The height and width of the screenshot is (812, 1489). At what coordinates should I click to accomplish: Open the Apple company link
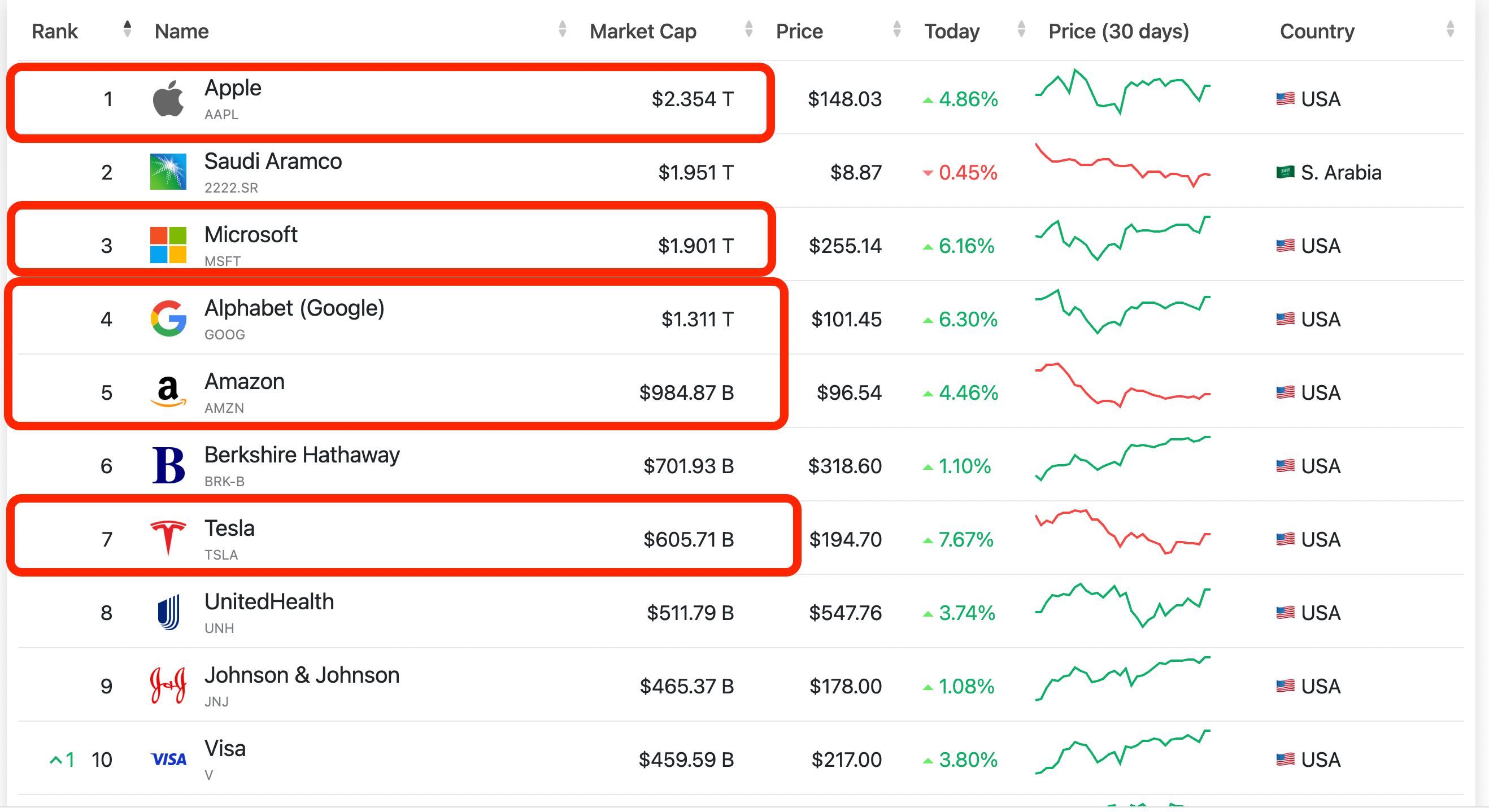pos(233,88)
